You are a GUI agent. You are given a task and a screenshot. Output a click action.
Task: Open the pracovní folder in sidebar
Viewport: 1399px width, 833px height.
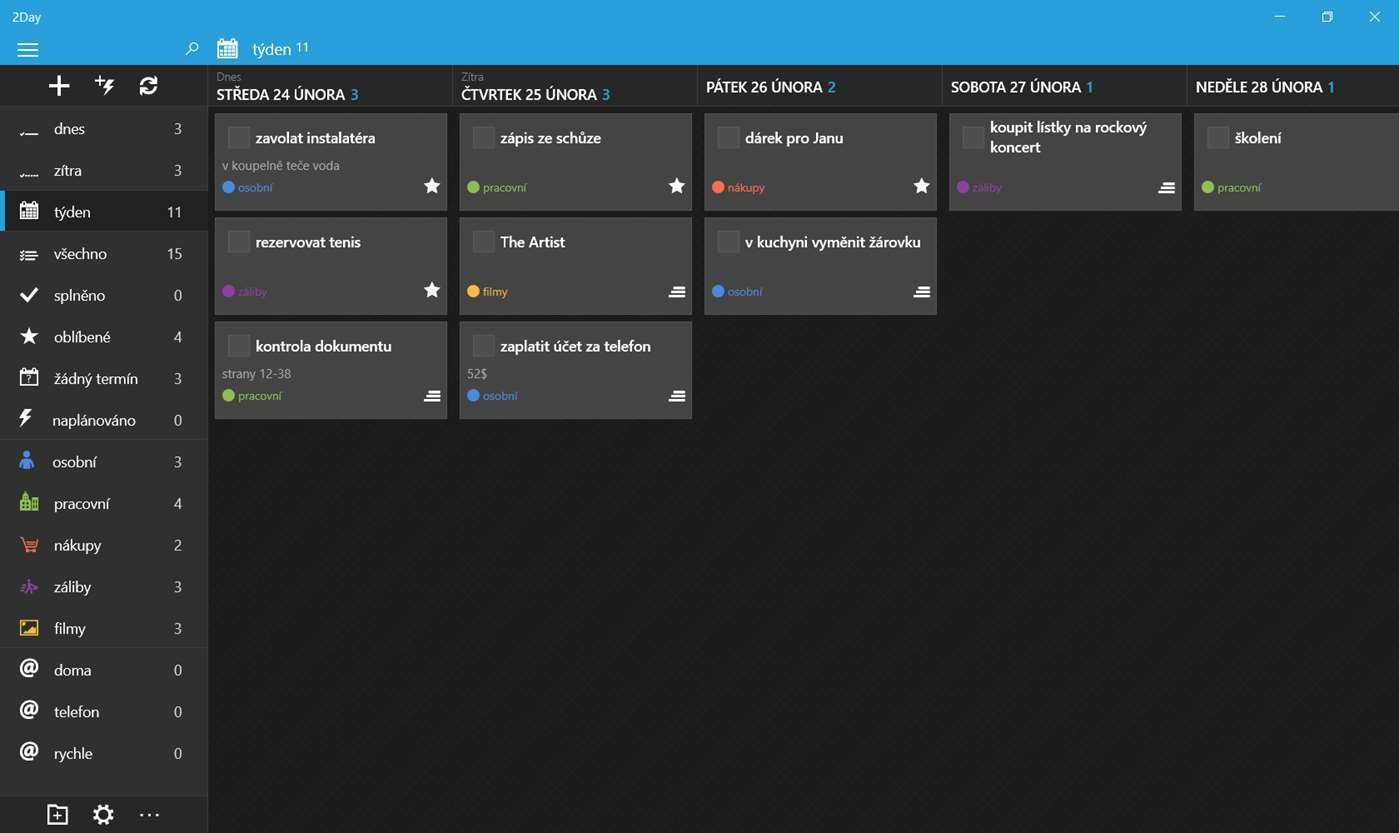point(104,504)
